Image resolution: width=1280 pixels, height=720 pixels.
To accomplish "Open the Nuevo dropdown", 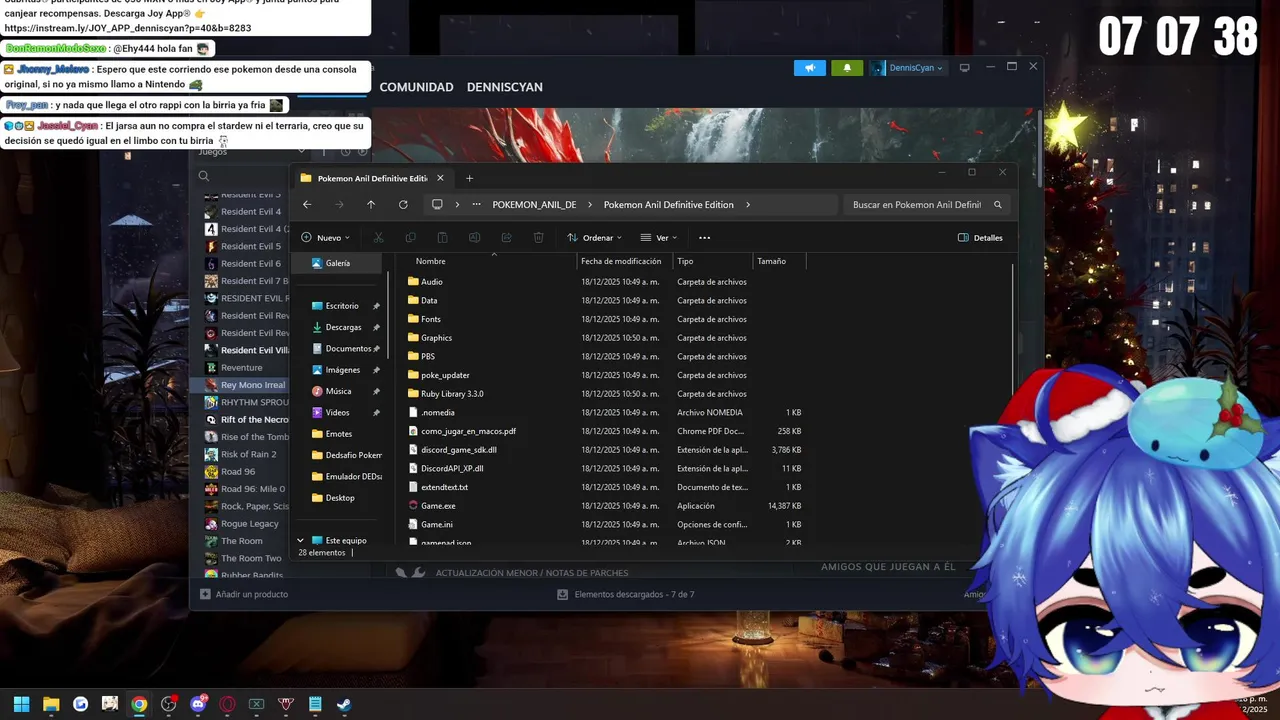I will click(325, 238).
